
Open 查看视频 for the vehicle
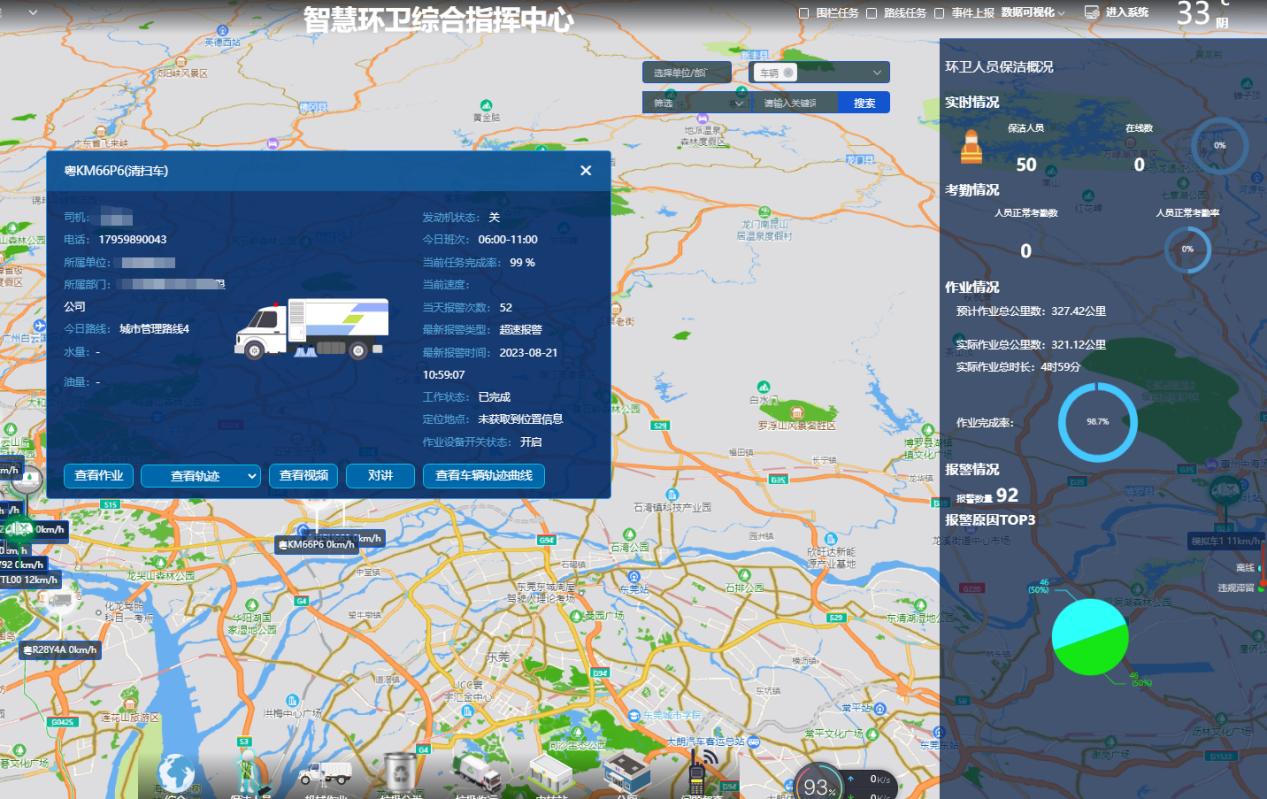pyautogui.click(x=303, y=476)
